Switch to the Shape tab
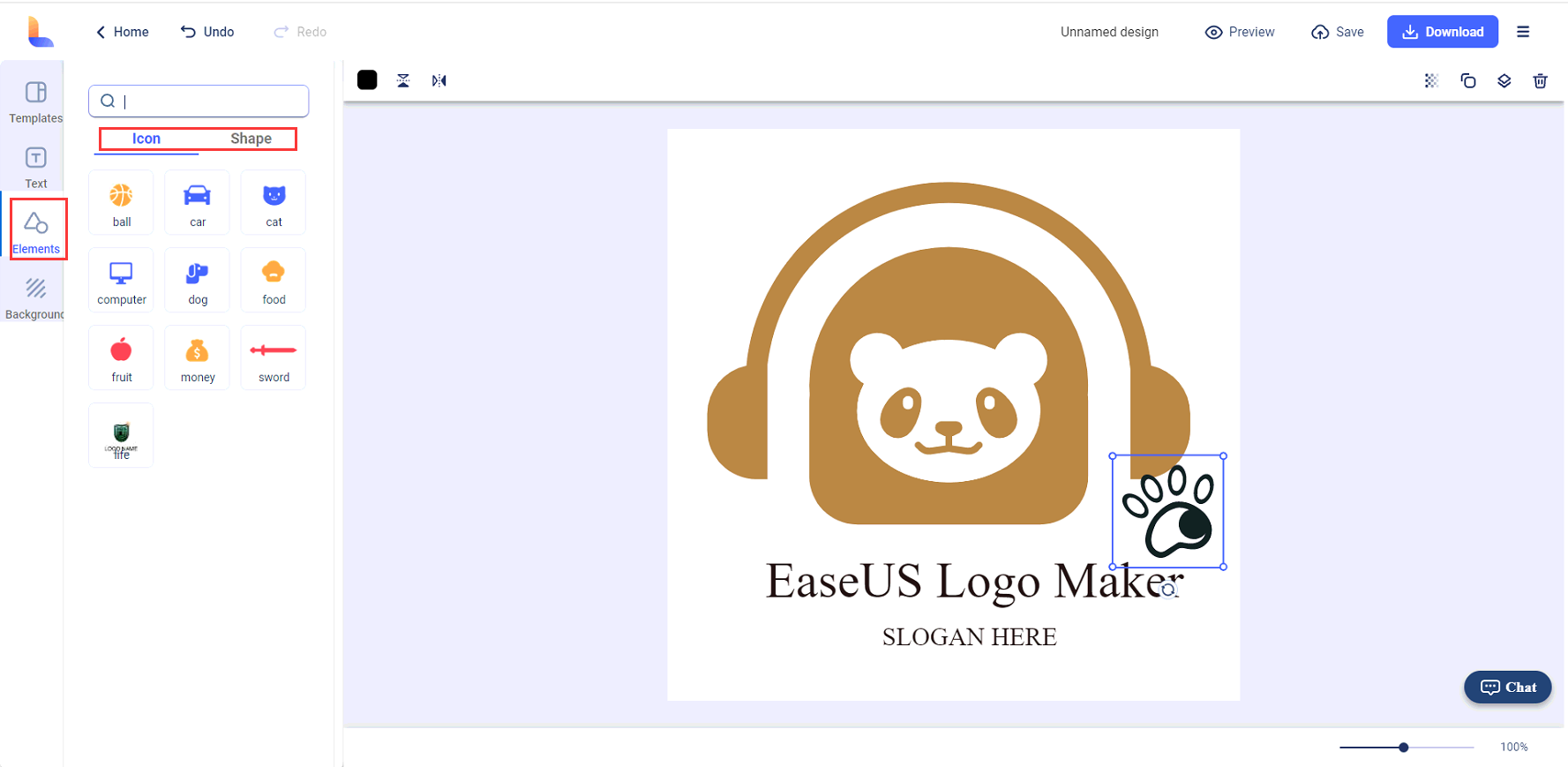 click(x=251, y=139)
